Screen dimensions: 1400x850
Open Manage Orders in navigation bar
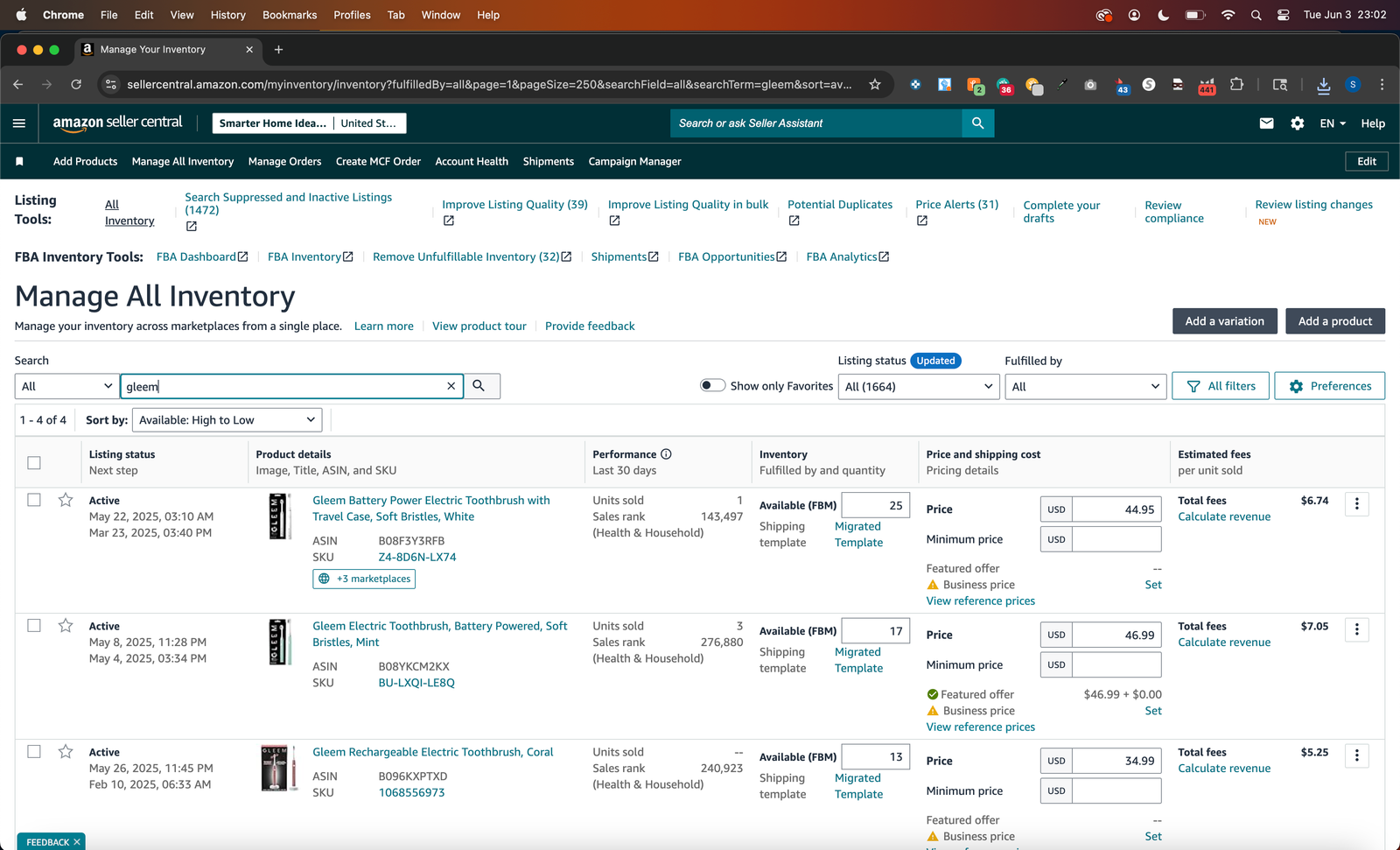[x=284, y=162]
